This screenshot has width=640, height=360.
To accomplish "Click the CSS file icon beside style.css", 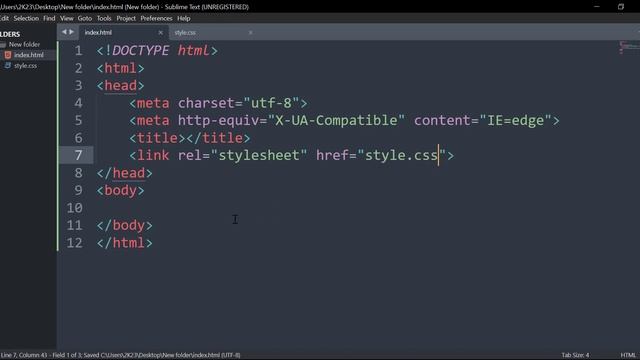I will pyautogui.click(x=8, y=65).
